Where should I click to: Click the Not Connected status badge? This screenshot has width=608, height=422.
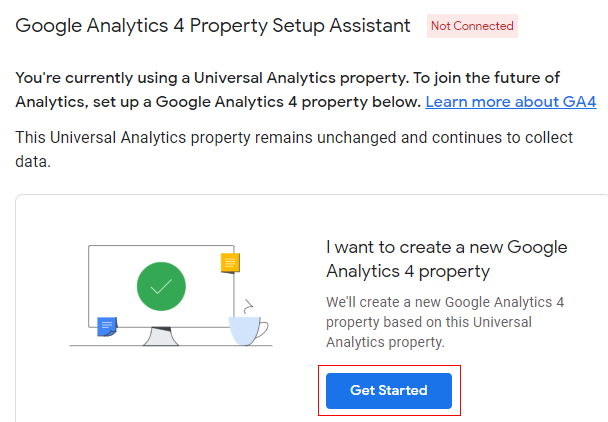pos(472,25)
